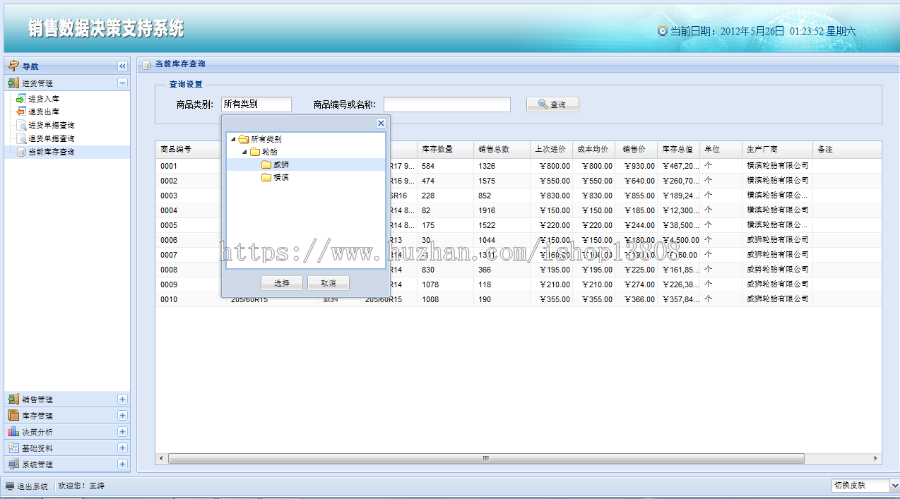The image size is (900, 499).
Task: Select the table row numbered 0003
Action: point(518,196)
